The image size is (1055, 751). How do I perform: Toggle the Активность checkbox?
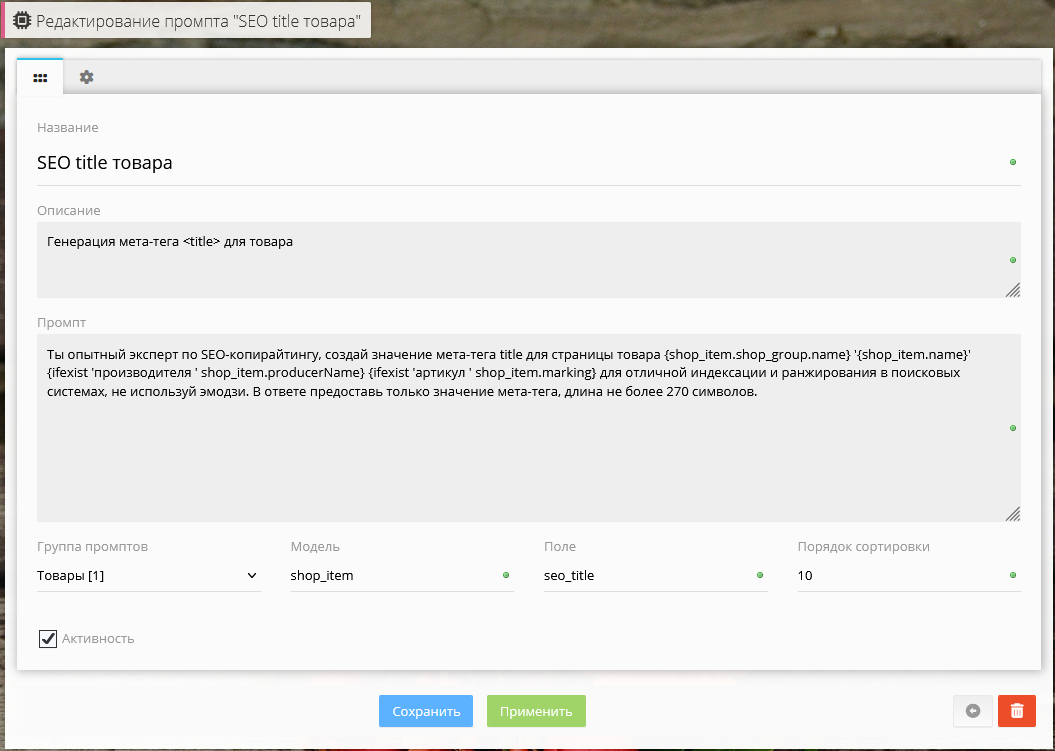tap(48, 638)
